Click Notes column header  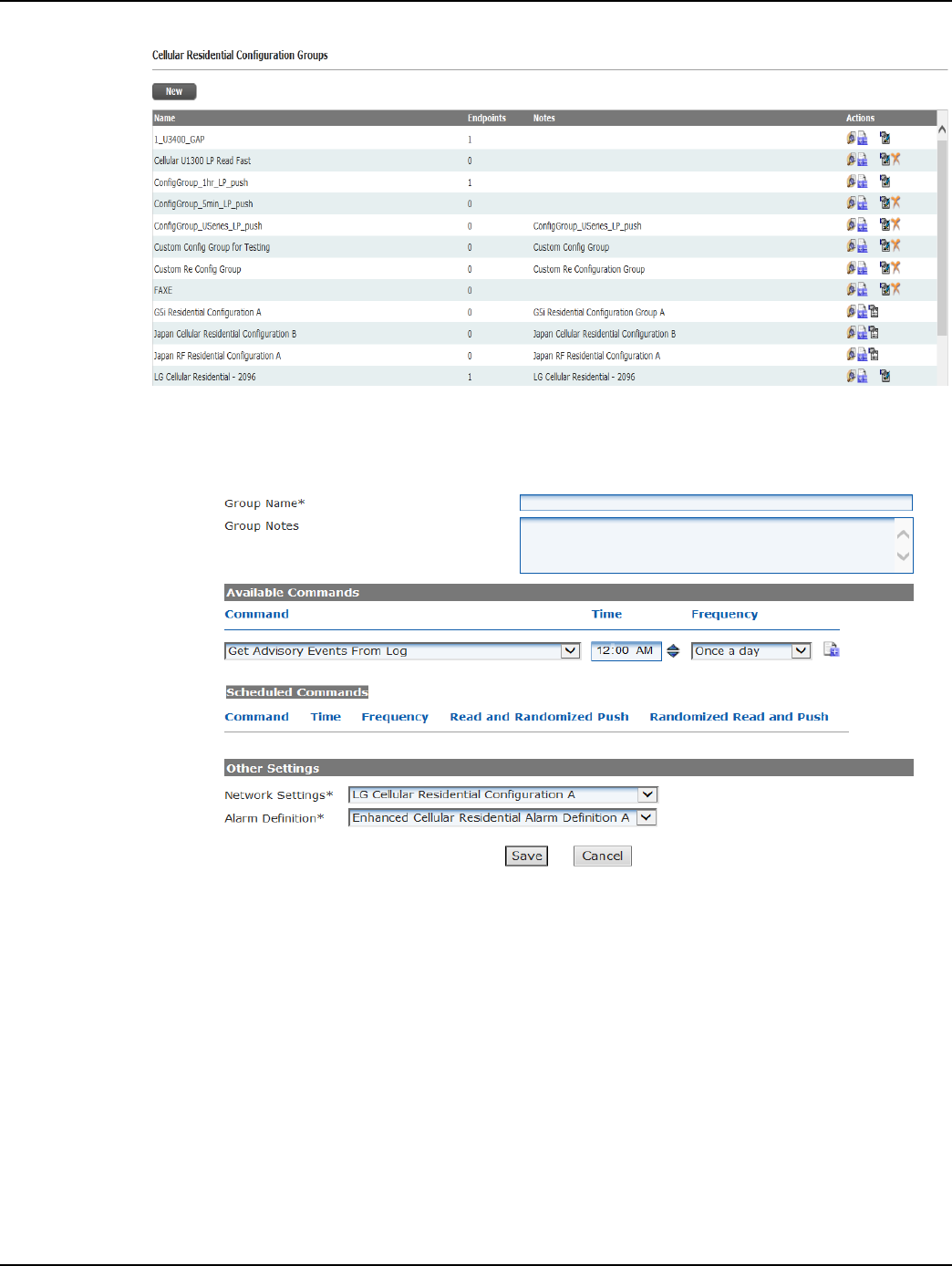(544, 118)
